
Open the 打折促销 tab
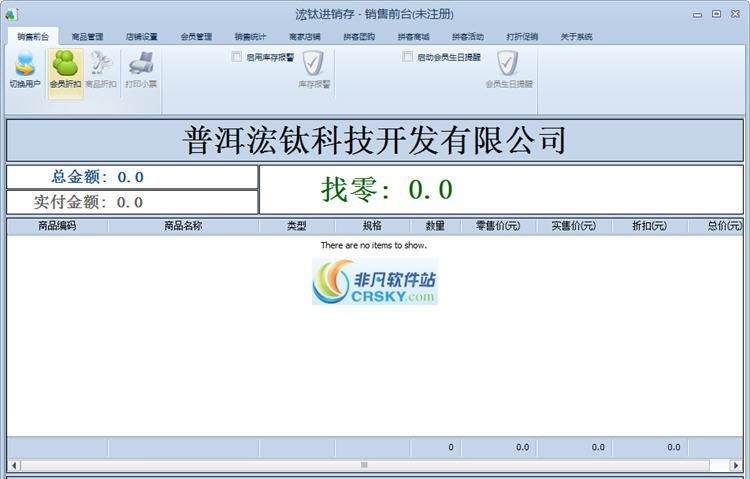[x=522, y=36]
